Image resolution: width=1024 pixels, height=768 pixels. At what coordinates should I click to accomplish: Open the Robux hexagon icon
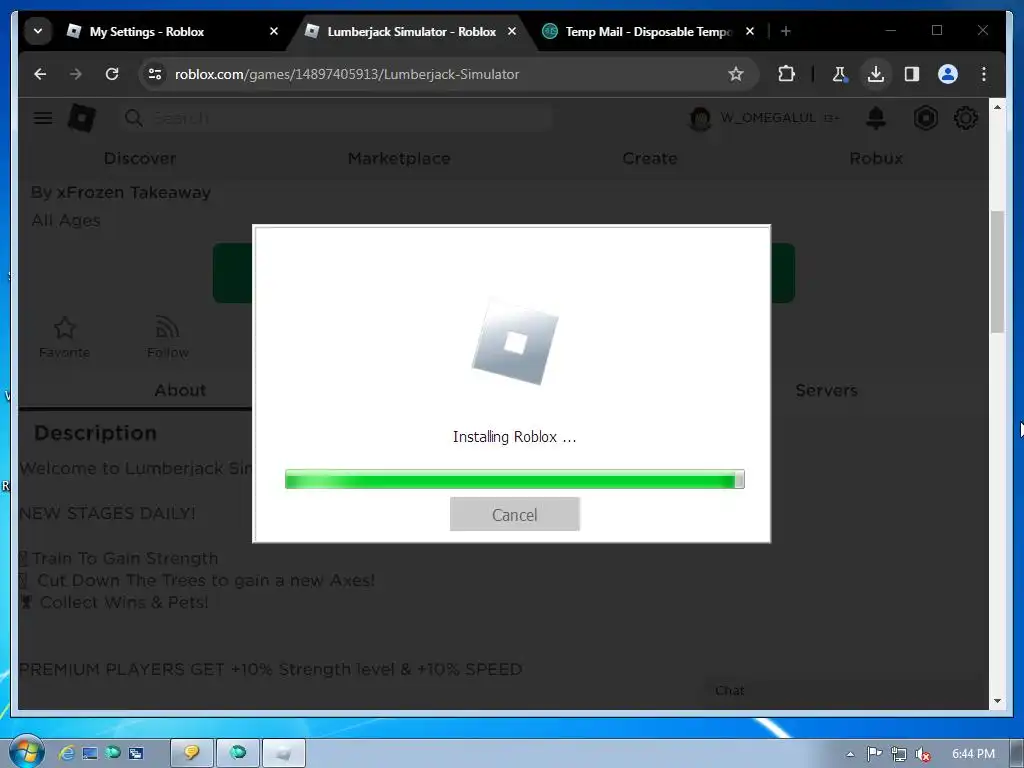click(925, 118)
